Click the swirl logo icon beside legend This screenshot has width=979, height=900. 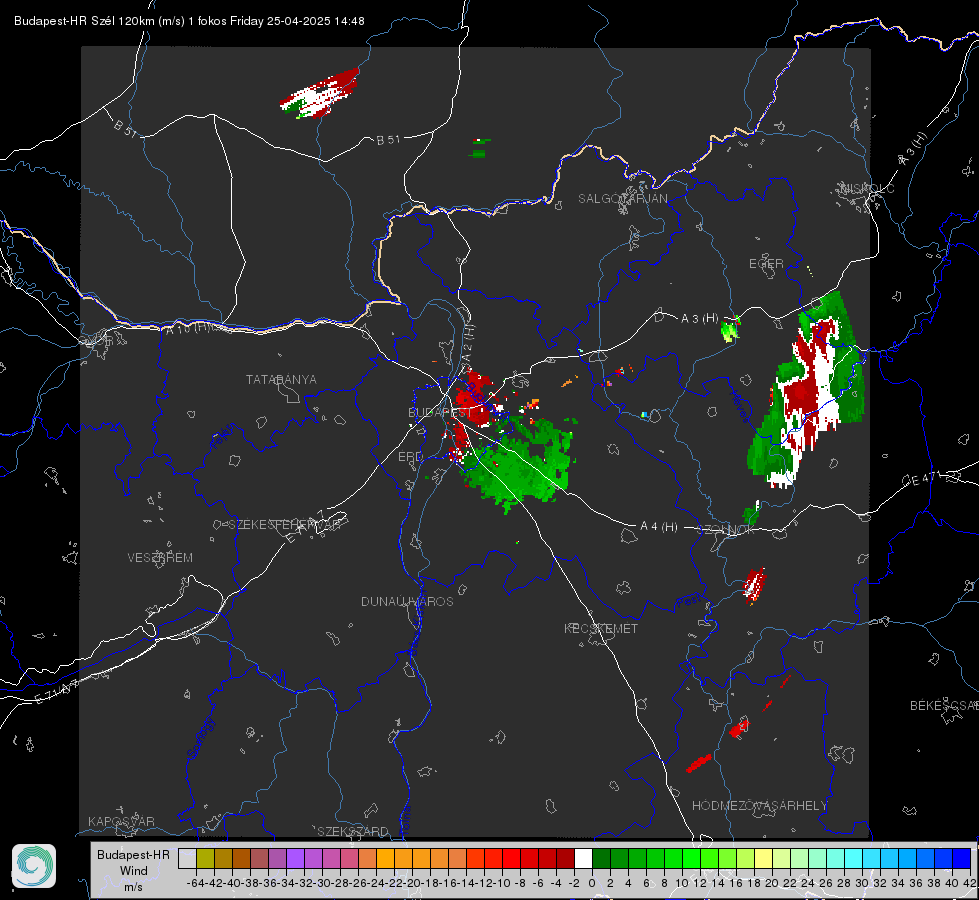34,866
